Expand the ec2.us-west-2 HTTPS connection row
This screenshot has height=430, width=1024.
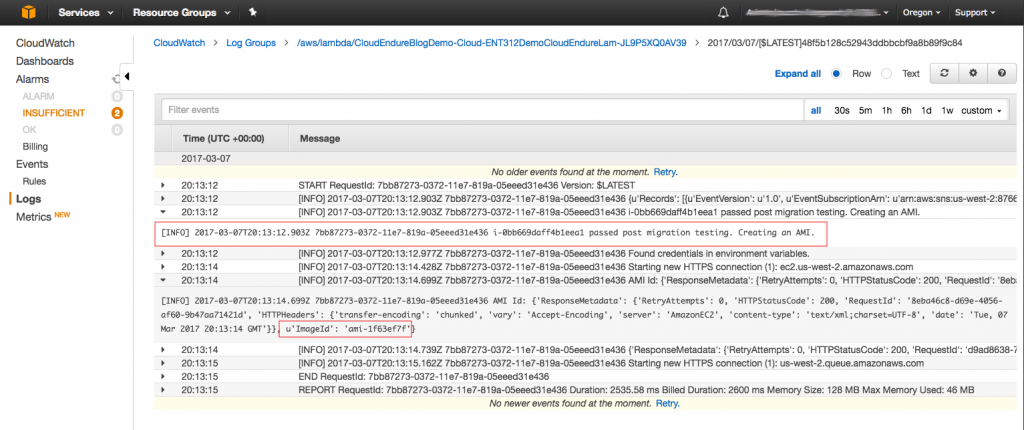(163, 267)
